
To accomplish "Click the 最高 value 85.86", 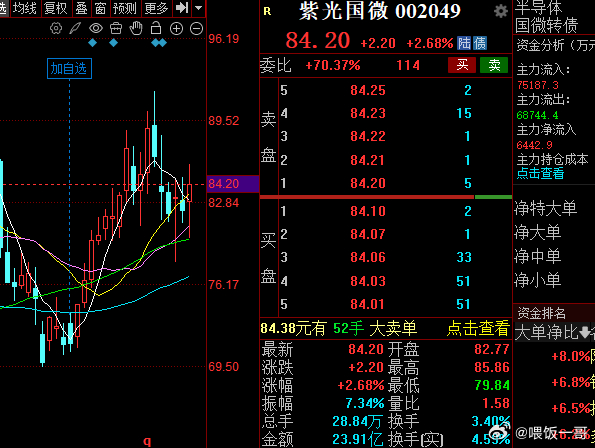I will (x=492, y=367).
